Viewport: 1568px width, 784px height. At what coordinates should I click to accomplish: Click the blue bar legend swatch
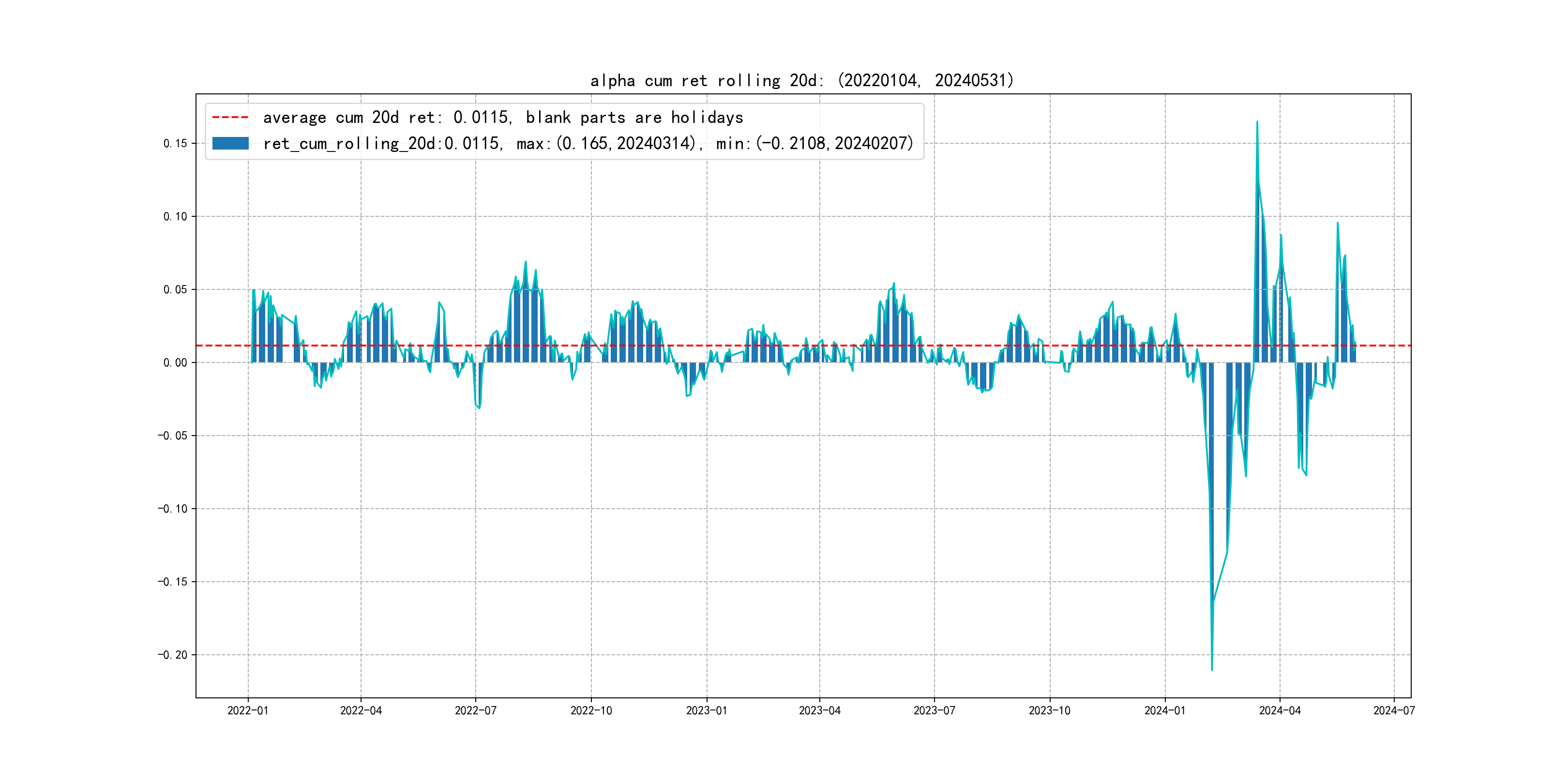tap(230, 144)
